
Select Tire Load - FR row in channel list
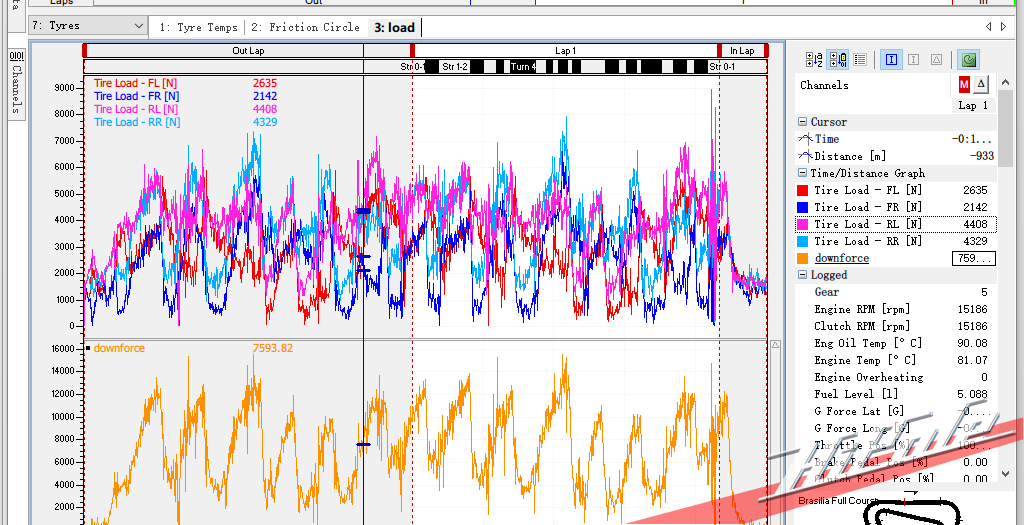coord(896,207)
